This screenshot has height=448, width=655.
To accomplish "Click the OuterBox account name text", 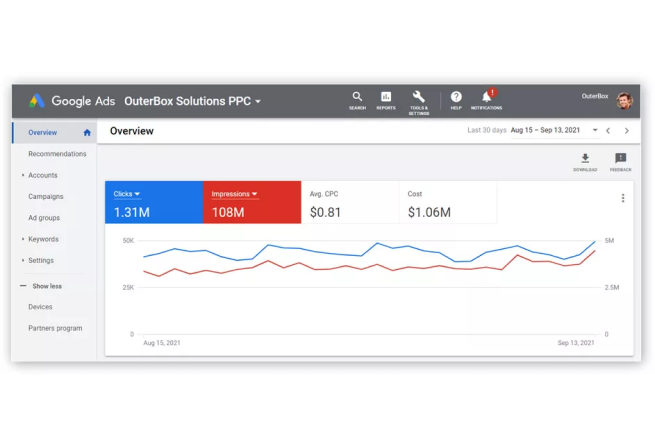I will coord(595,96).
